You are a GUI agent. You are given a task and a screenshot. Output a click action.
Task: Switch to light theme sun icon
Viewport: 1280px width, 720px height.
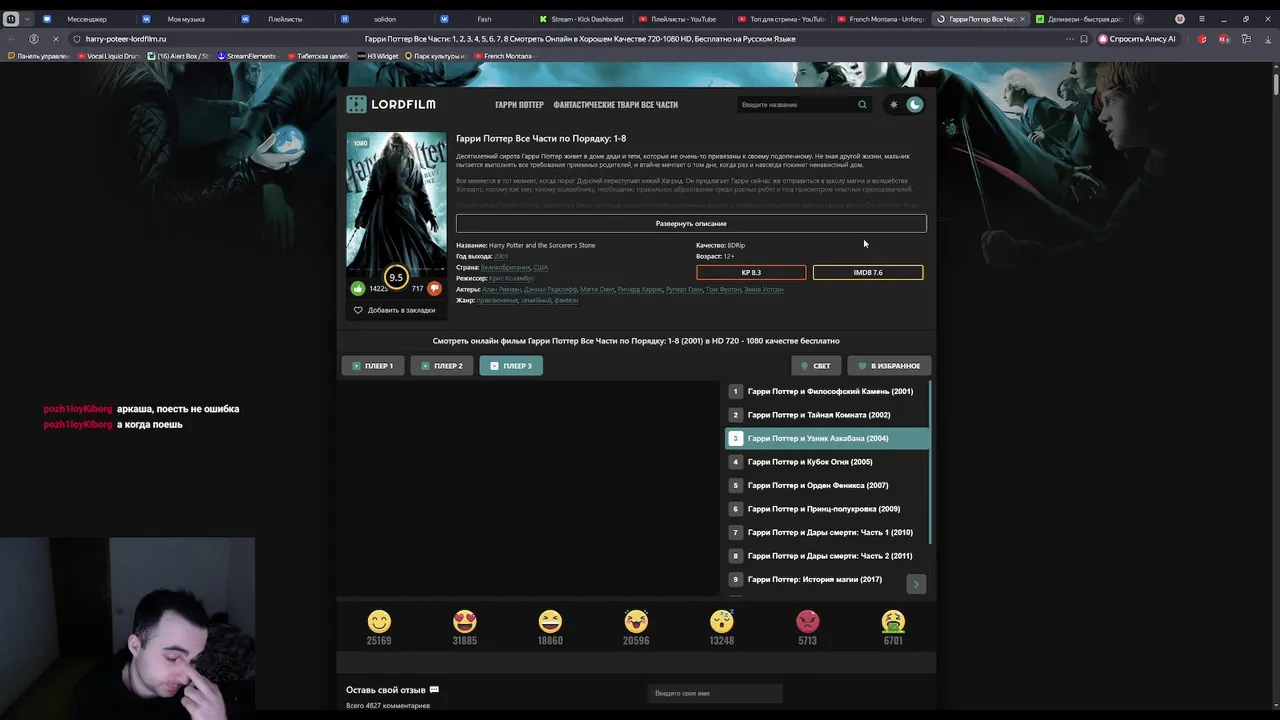click(x=894, y=104)
